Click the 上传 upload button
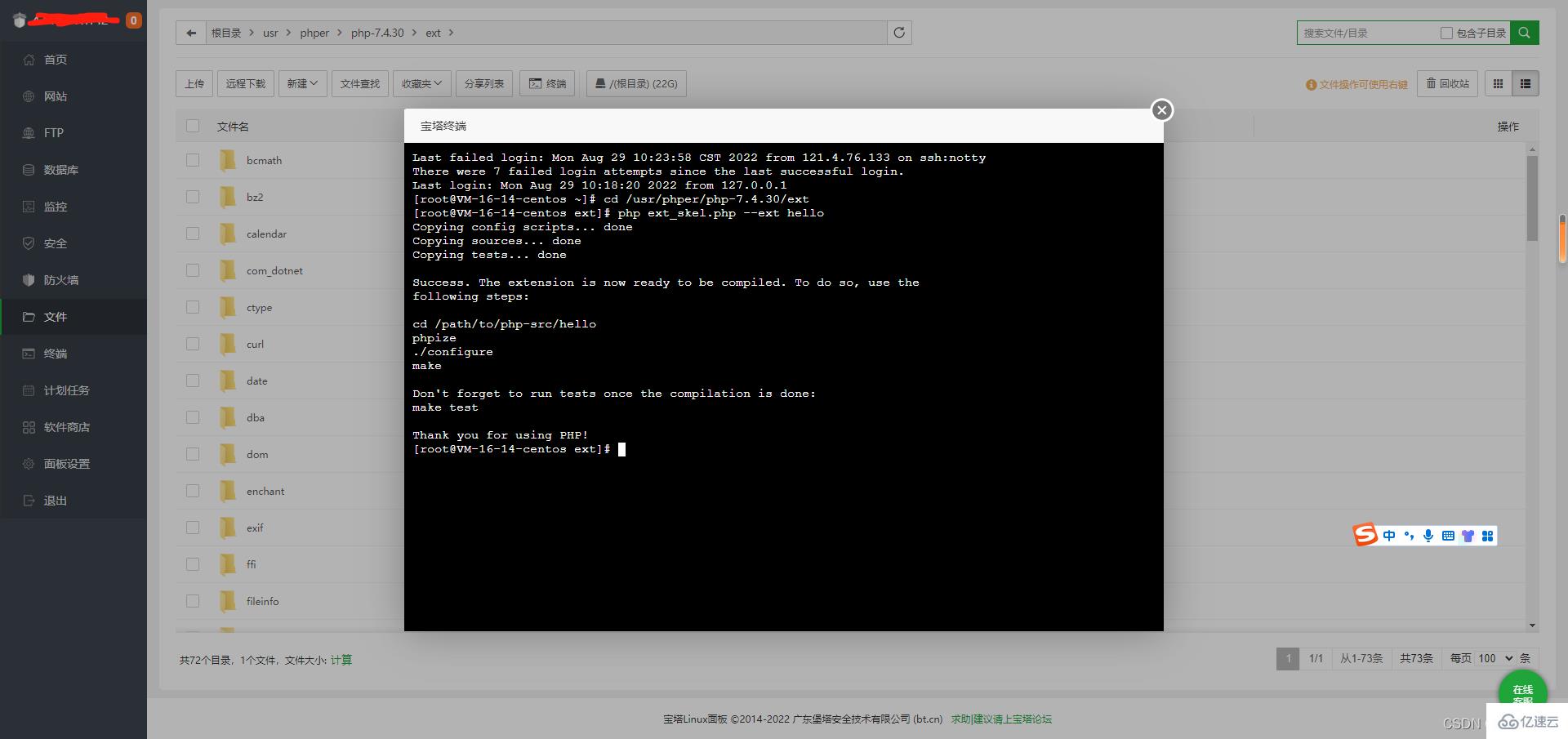The height and width of the screenshot is (739, 1568). (194, 83)
